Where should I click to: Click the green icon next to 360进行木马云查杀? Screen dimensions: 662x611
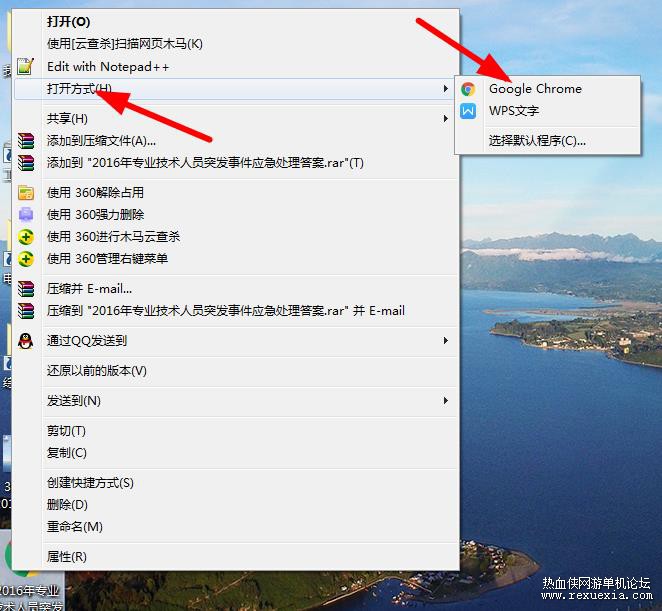(26, 237)
